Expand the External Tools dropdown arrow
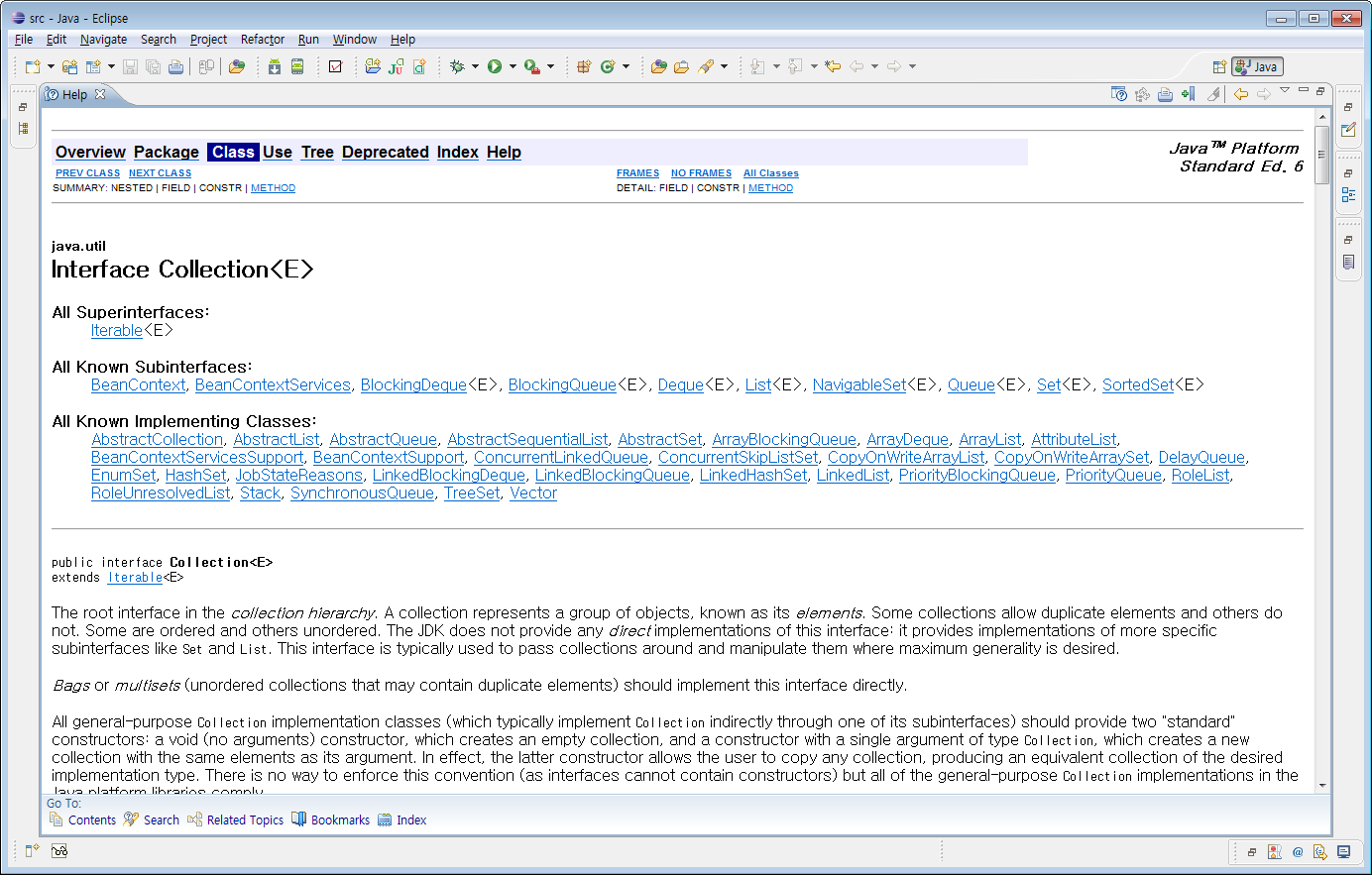Viewport: 1372px width, 875px height. [x=550, y=66]
